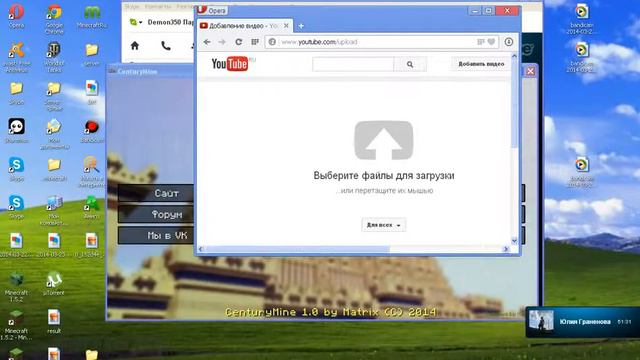
Task: Select the Добавление видео YouTube tab
Action: [x=242, y=26]
